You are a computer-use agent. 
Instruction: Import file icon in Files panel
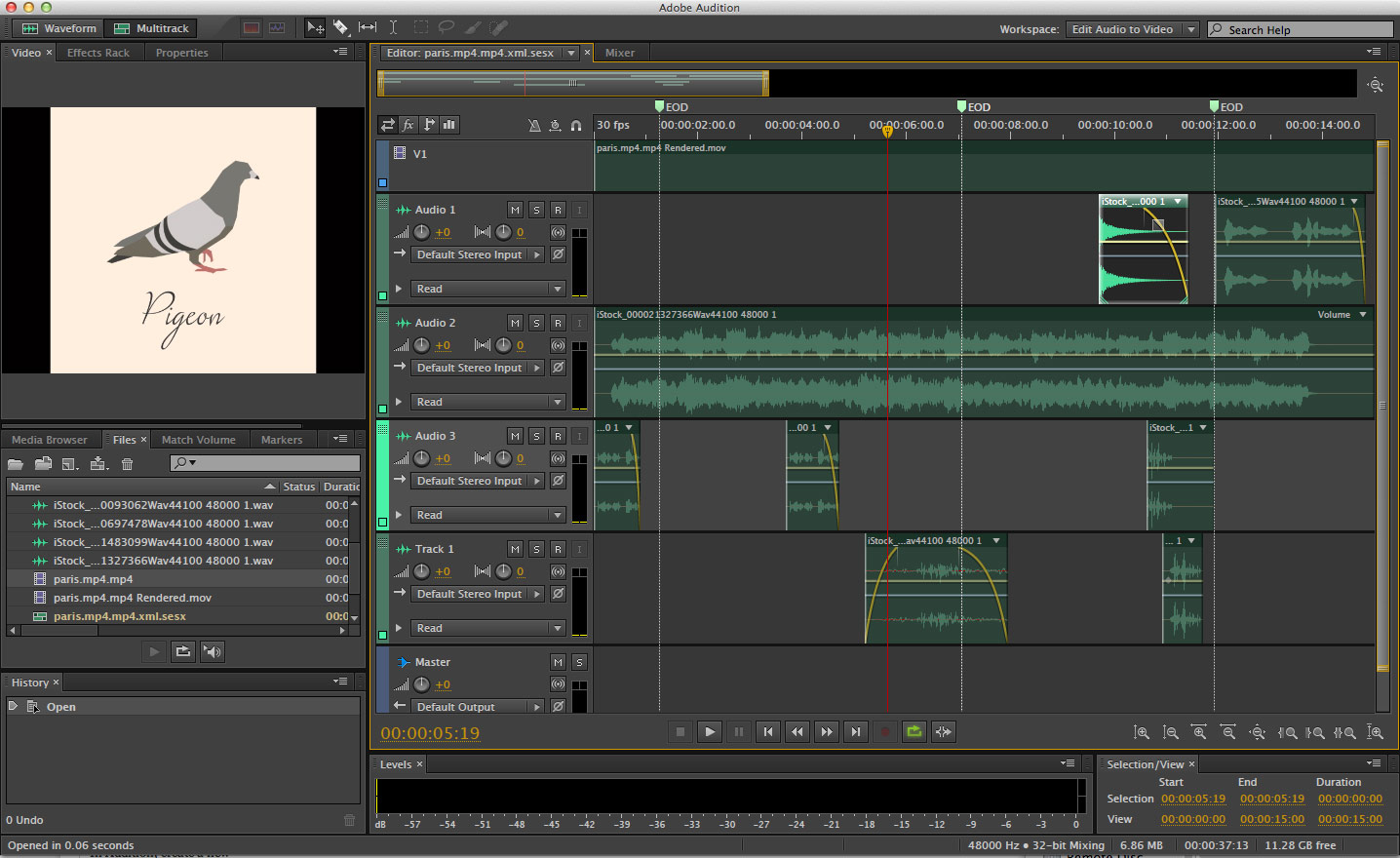tap(43, 464)
